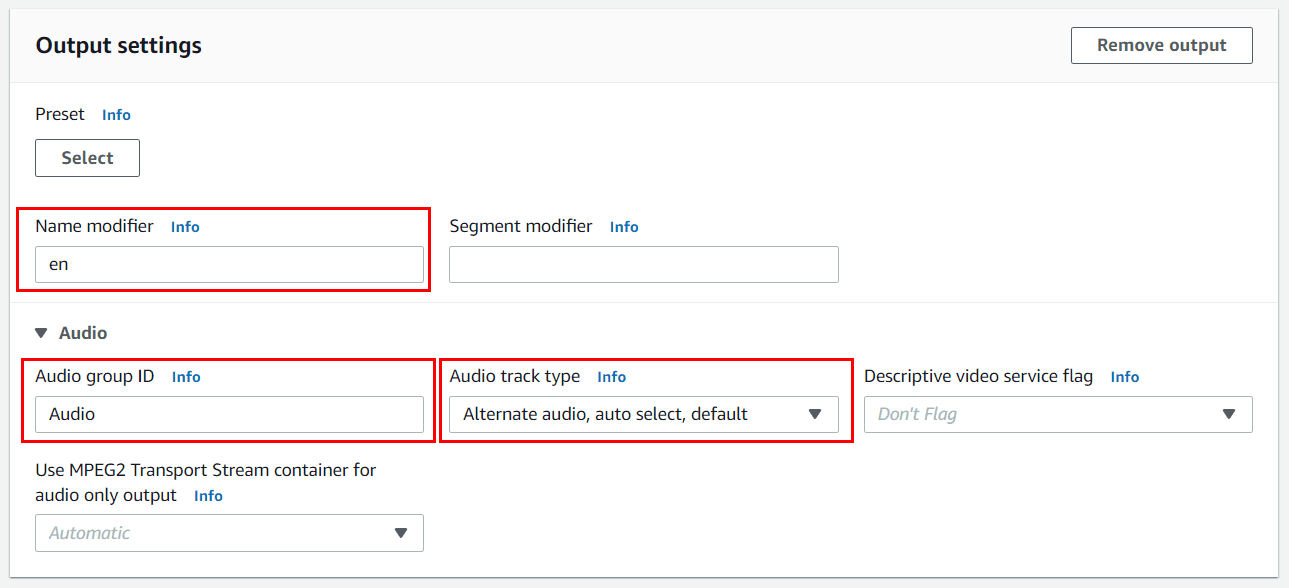Click the Don't Flag dropdown arrow
Screen dimensions: 1289x588
(x=1229, y=414)
